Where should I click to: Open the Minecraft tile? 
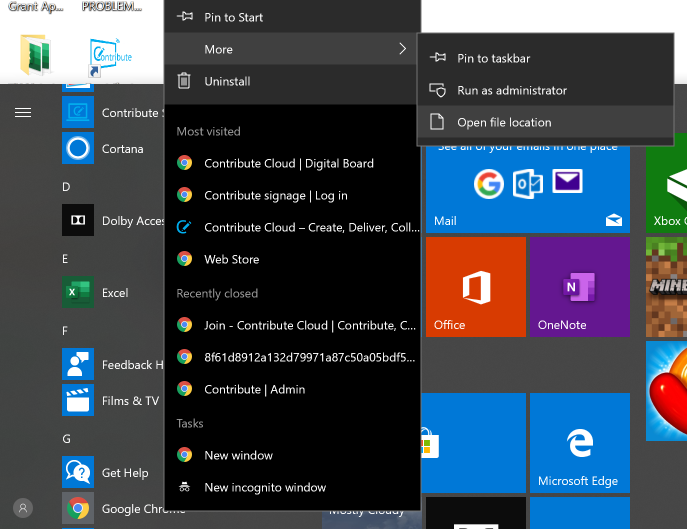(x=666, y=287)
